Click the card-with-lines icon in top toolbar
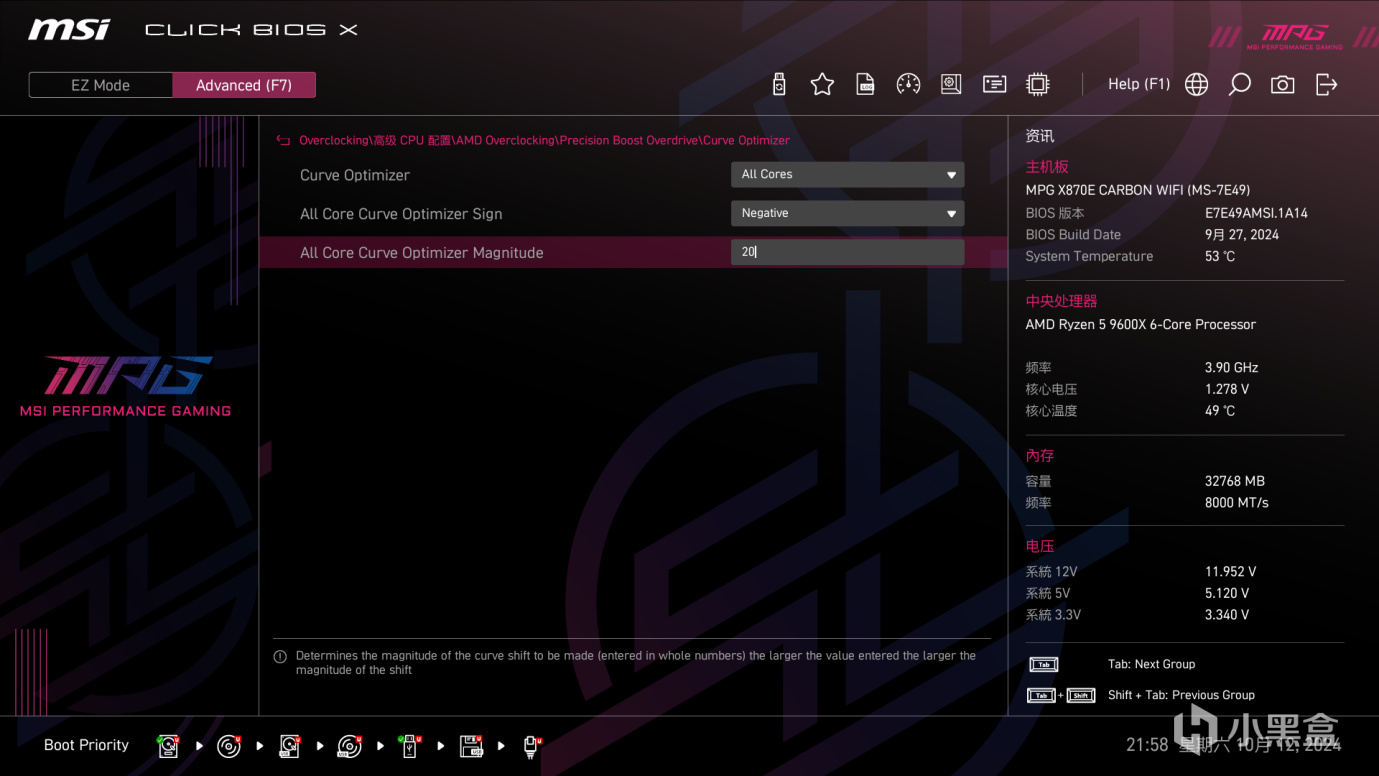 tap(994, 85)
